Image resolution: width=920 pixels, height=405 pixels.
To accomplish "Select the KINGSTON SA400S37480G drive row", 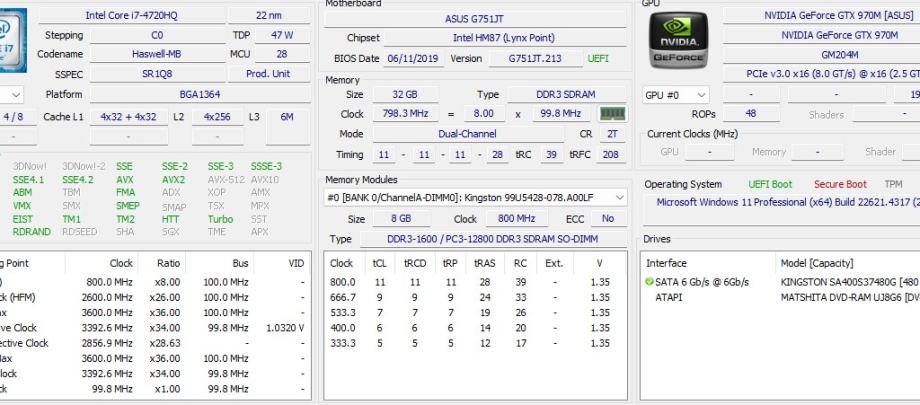I will pyautogui.click(x=781, y=282).
